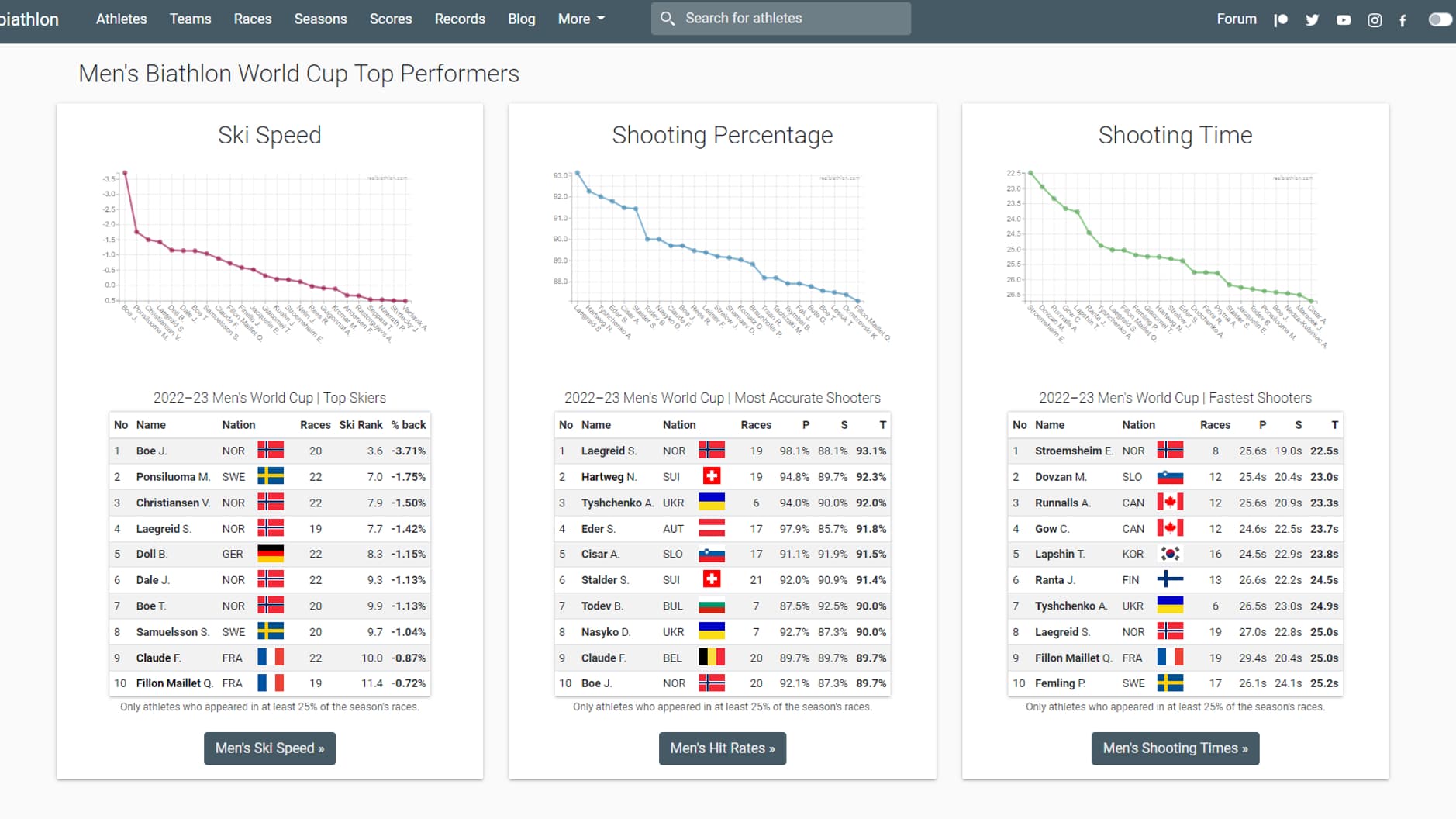Click the Ski Rank column header

tap(361, 425)
